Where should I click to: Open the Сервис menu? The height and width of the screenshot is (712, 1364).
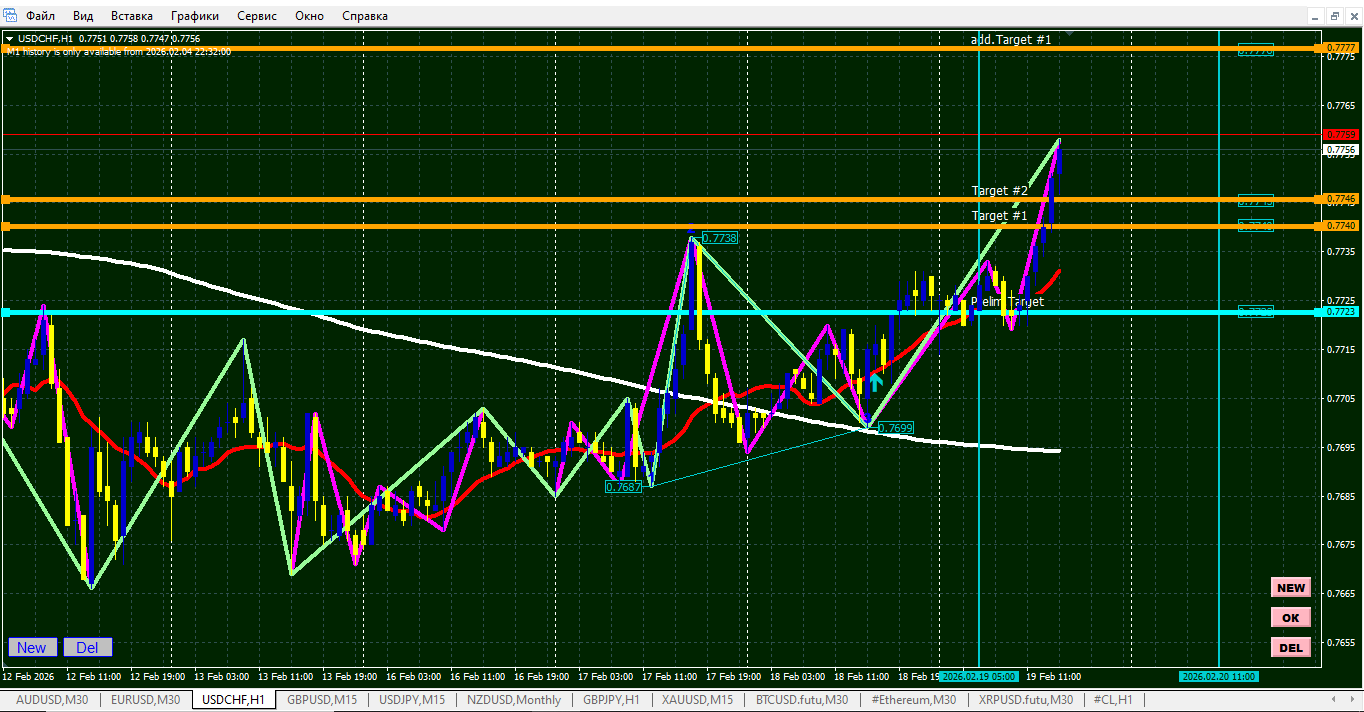pos(258,16)
